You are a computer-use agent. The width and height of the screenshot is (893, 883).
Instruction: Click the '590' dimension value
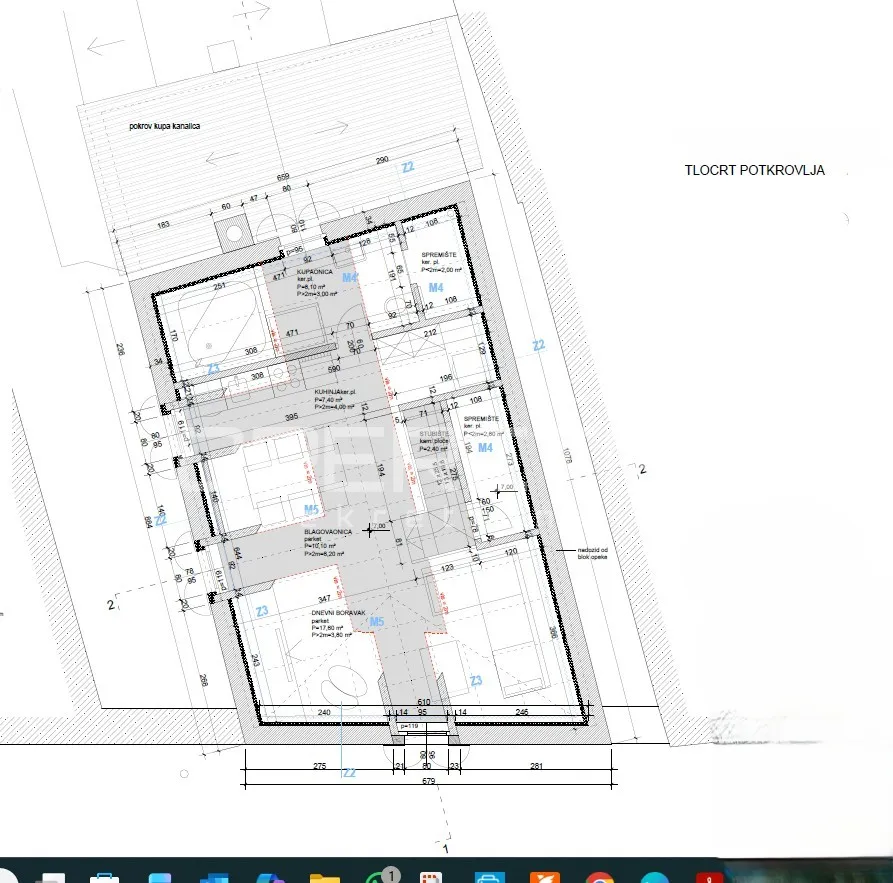coord(334,369)
